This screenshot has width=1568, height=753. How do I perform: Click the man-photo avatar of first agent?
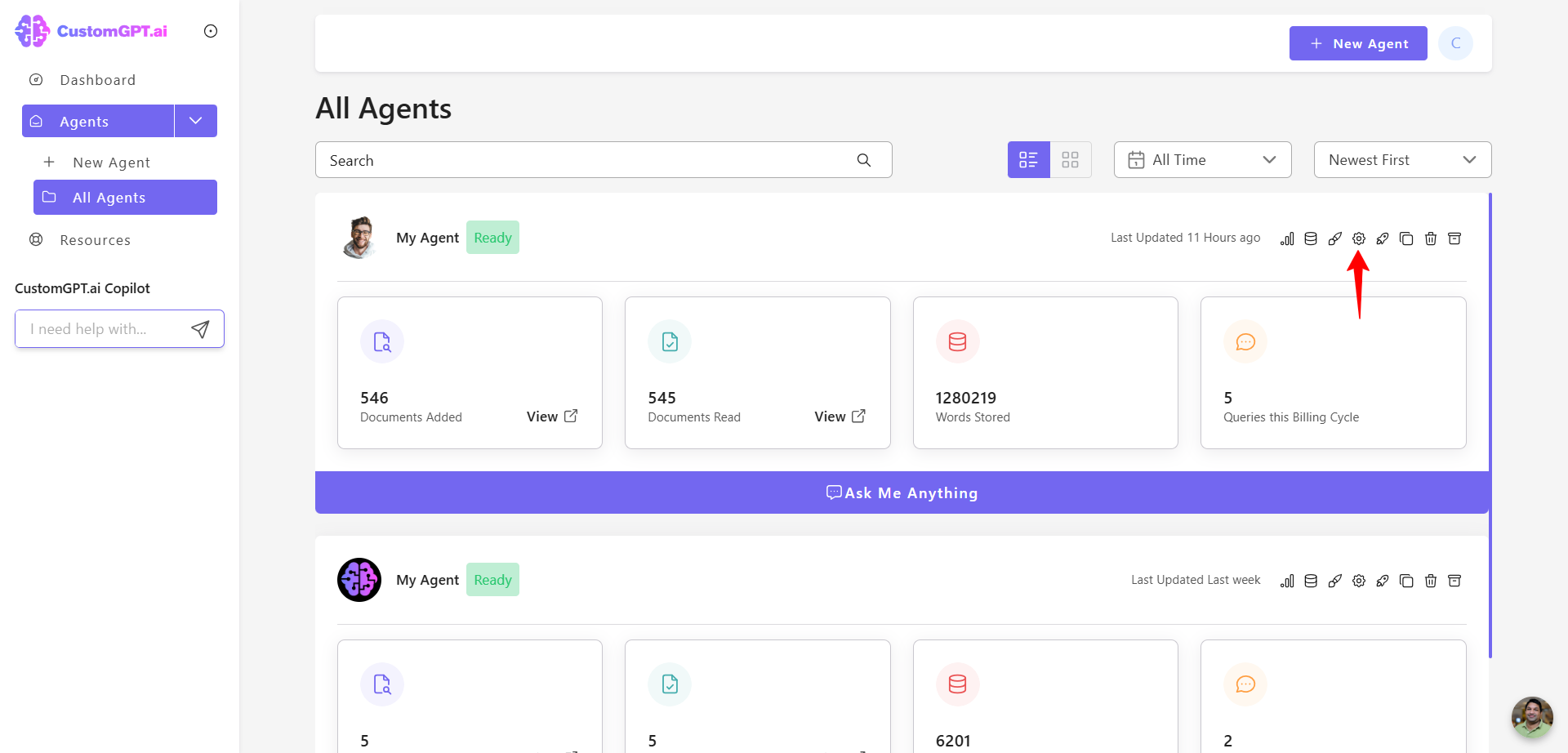pyautogui.click(x=359, y=238)
